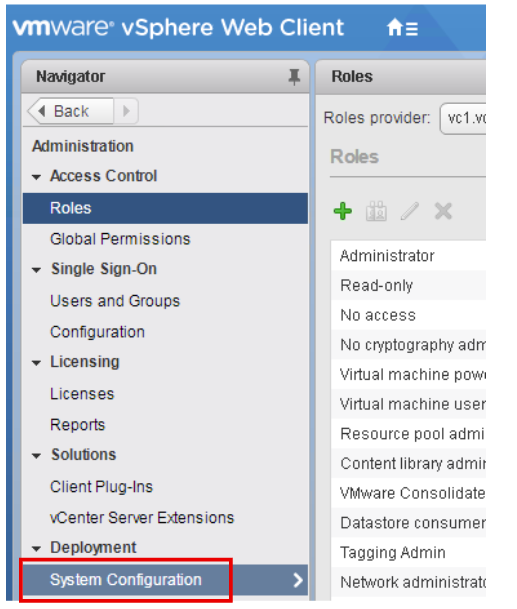Select the Tagging Admin role
This screenshot has height=609, width=517.
408,552
